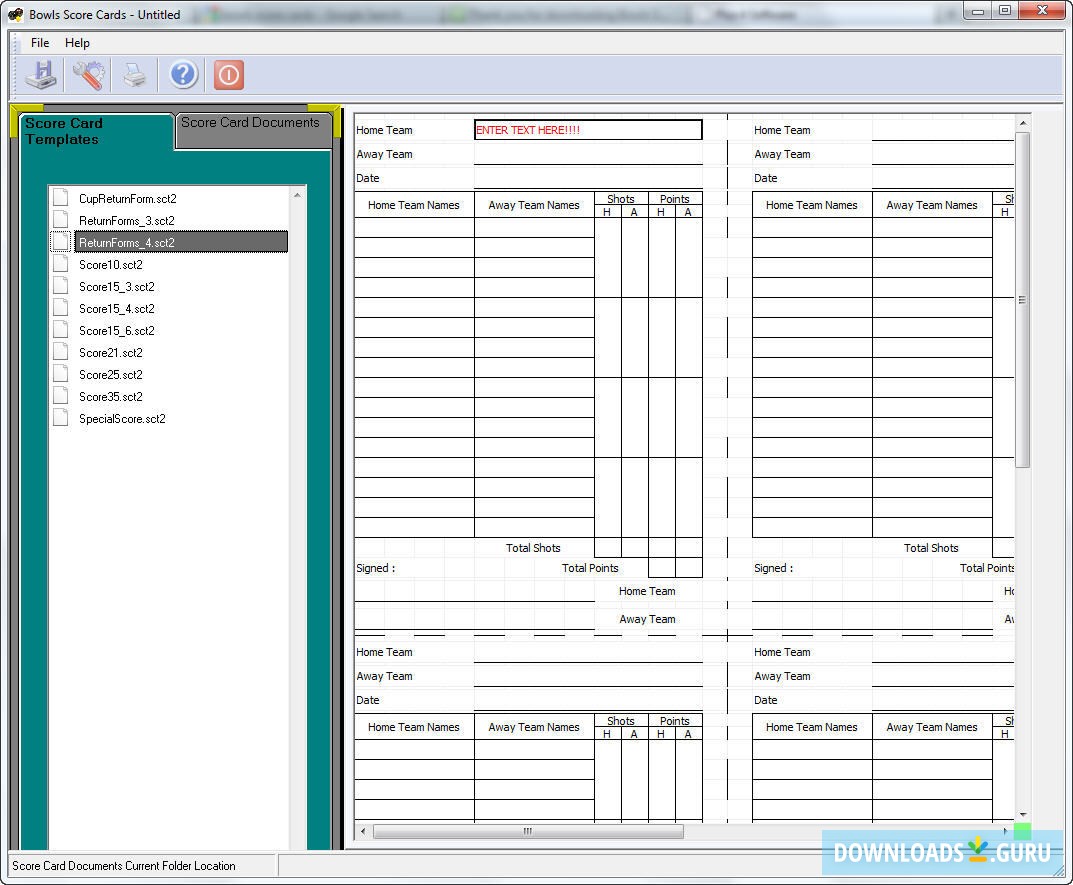Click the horizontal scrollbar thumb under score card
This screenshot has height=885, width=1073.
click(528, 831)
